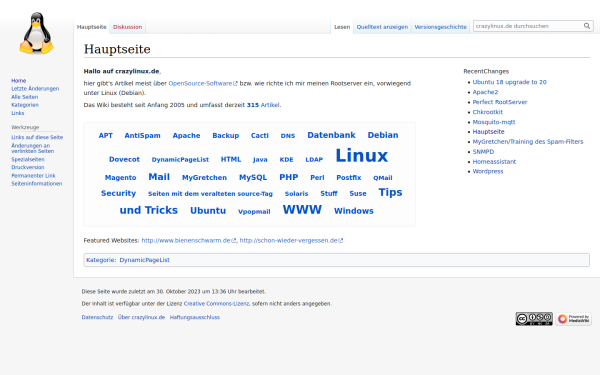Open Spezialseiten tool link

(x=28, y=159)
